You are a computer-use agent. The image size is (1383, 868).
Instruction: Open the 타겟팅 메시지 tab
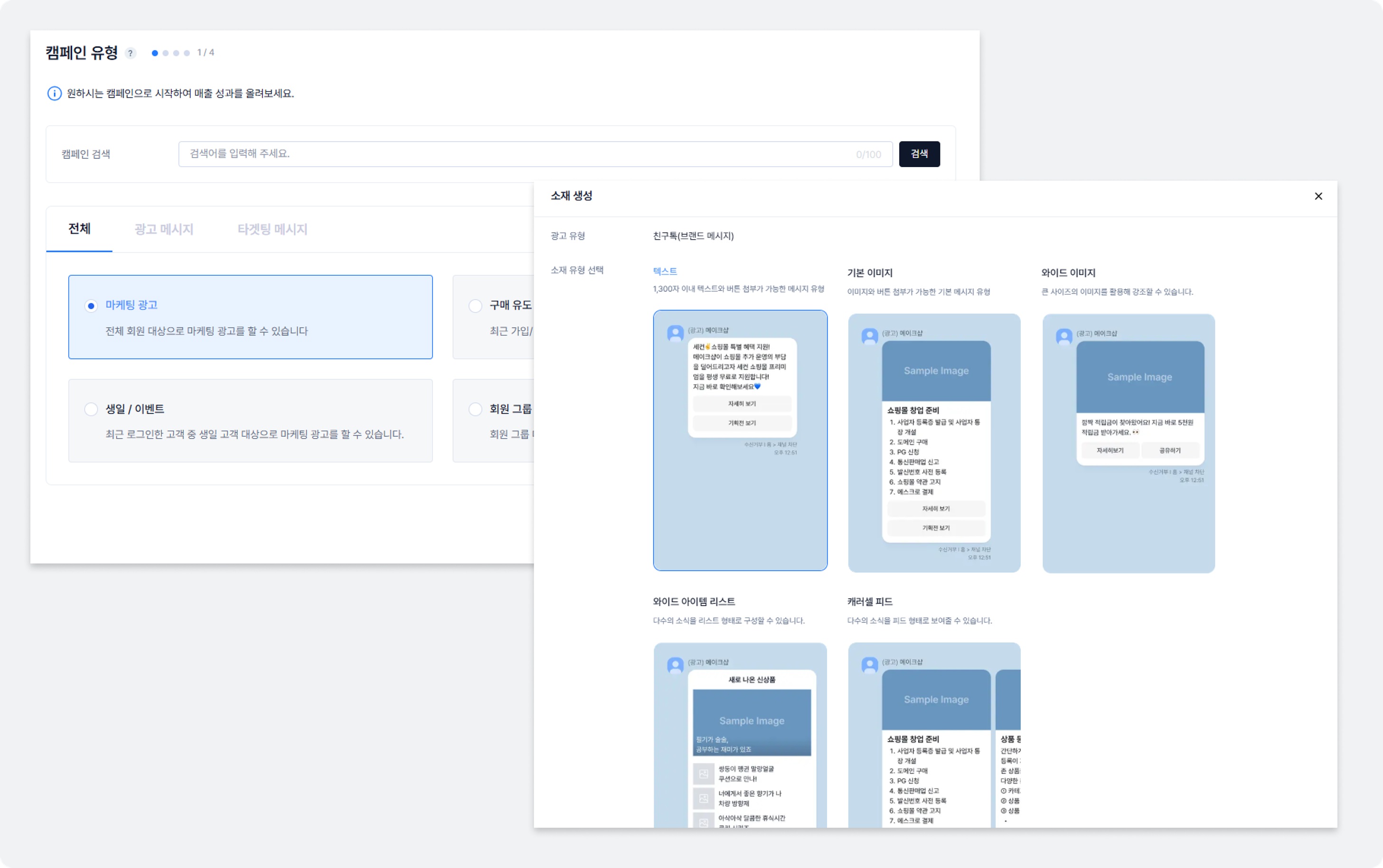272,229
